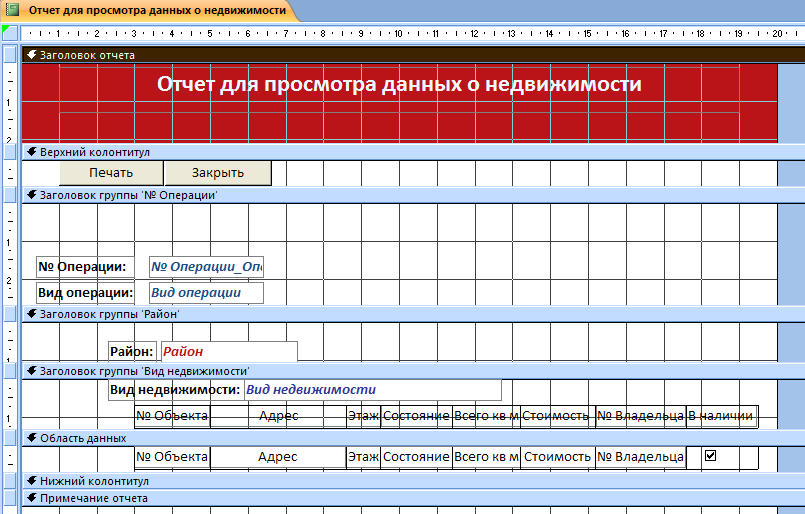Click the Вид операции bound field
Screen dimensions: 805x514
206,293
